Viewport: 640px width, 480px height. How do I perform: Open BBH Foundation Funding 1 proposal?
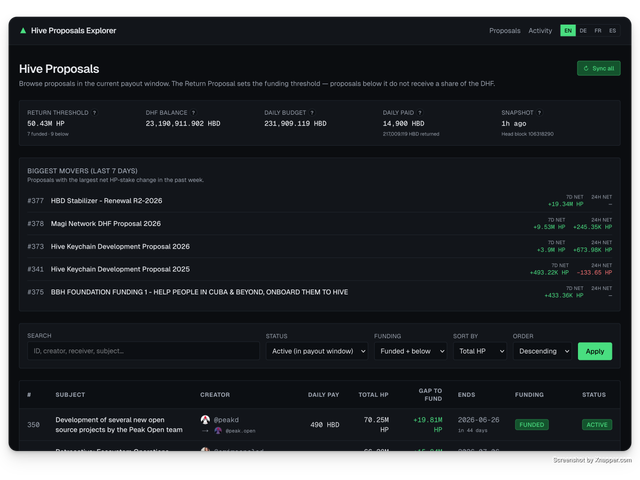(x=199, y=292)
